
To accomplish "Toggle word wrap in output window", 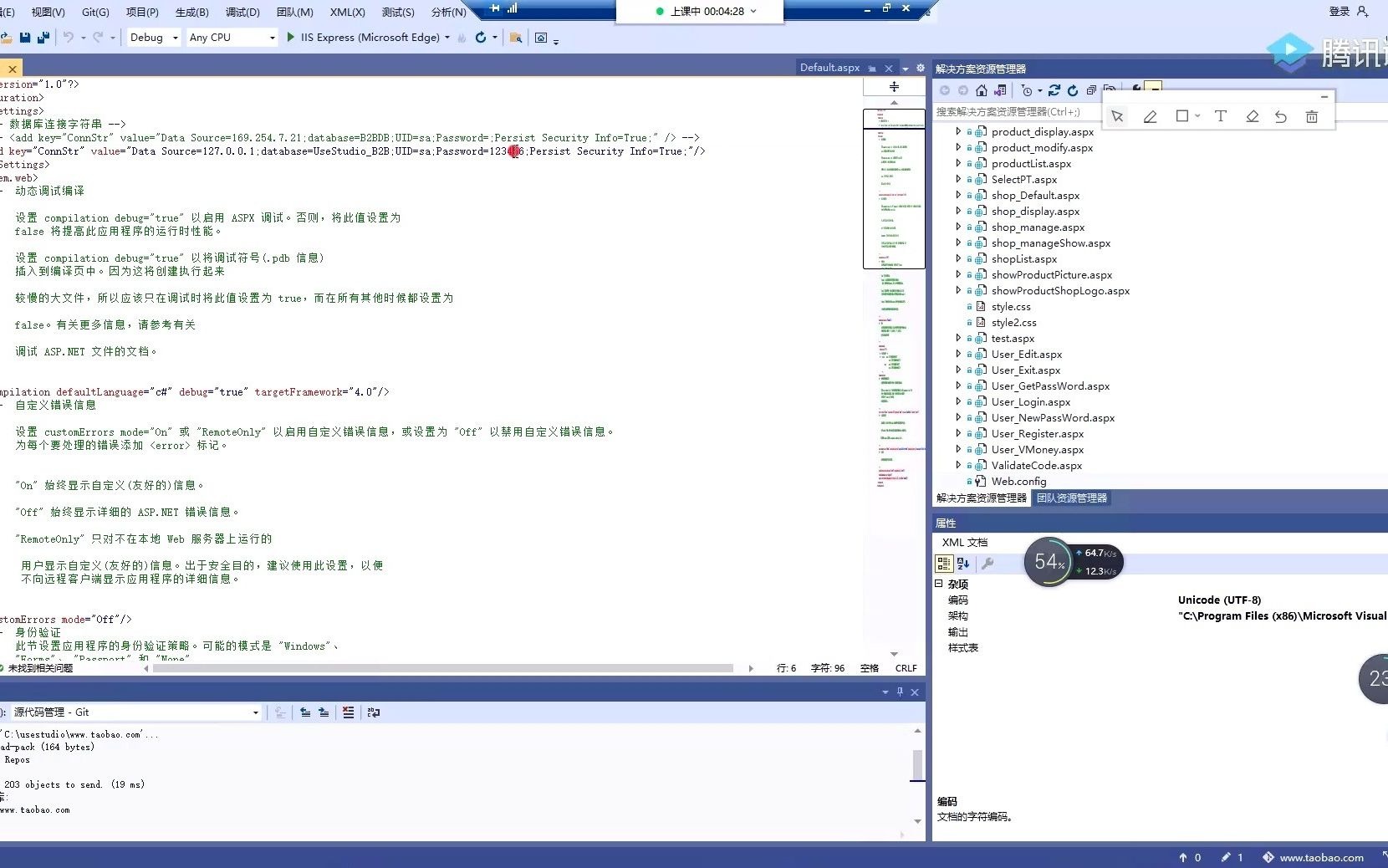I will [374, 712].
